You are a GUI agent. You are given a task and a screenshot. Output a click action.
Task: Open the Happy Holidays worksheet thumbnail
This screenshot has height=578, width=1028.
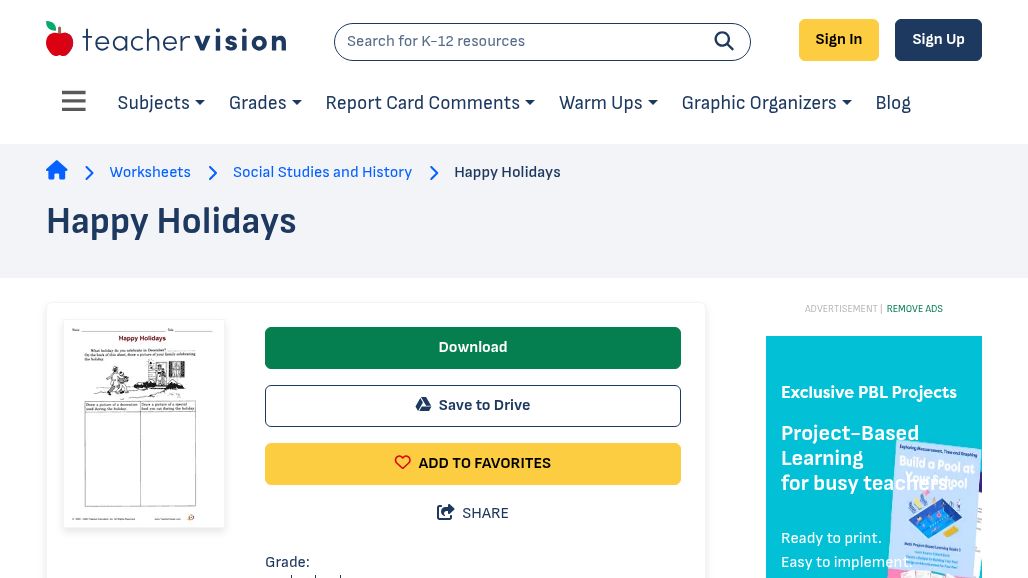[x=144, y=423]
